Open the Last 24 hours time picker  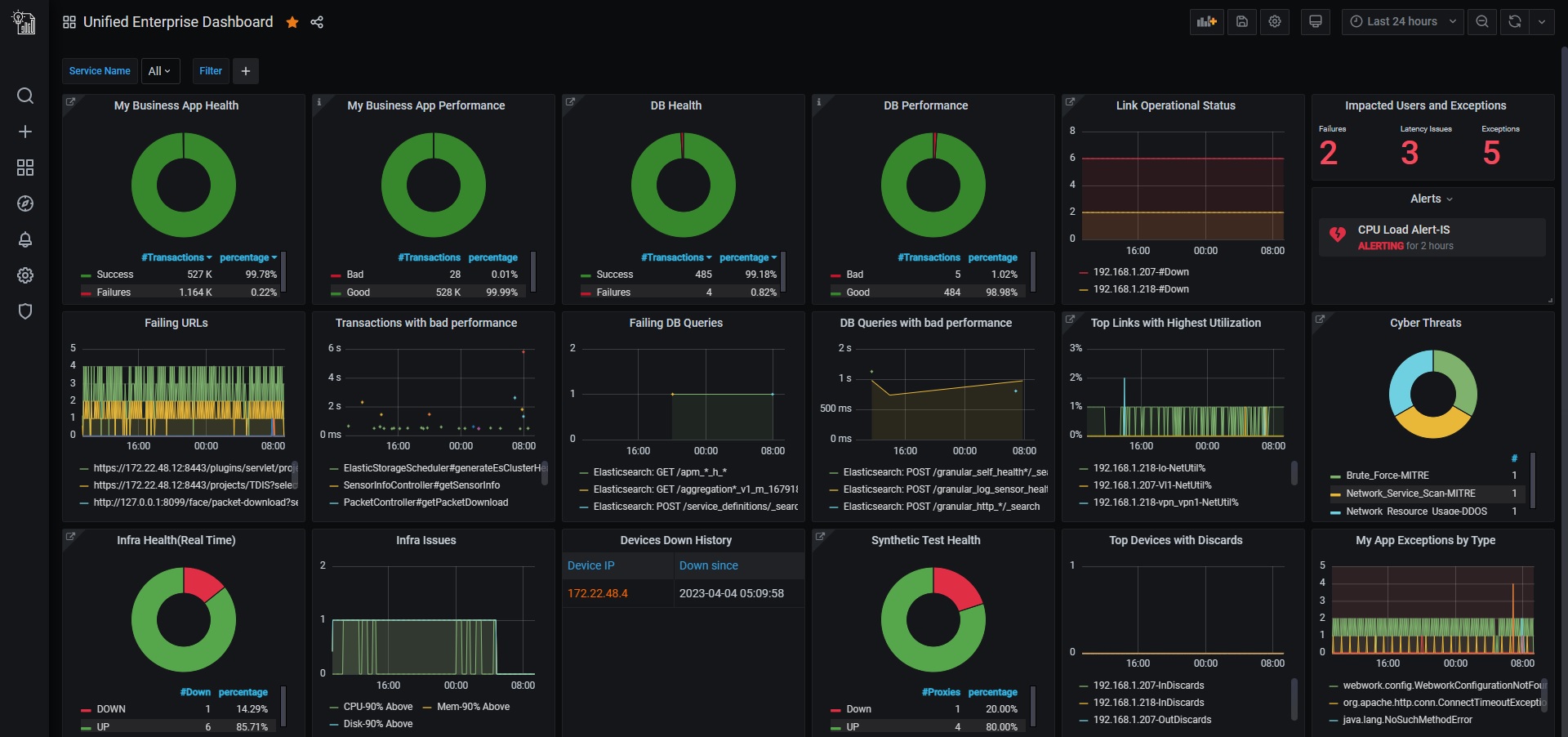coord(1402,22)
